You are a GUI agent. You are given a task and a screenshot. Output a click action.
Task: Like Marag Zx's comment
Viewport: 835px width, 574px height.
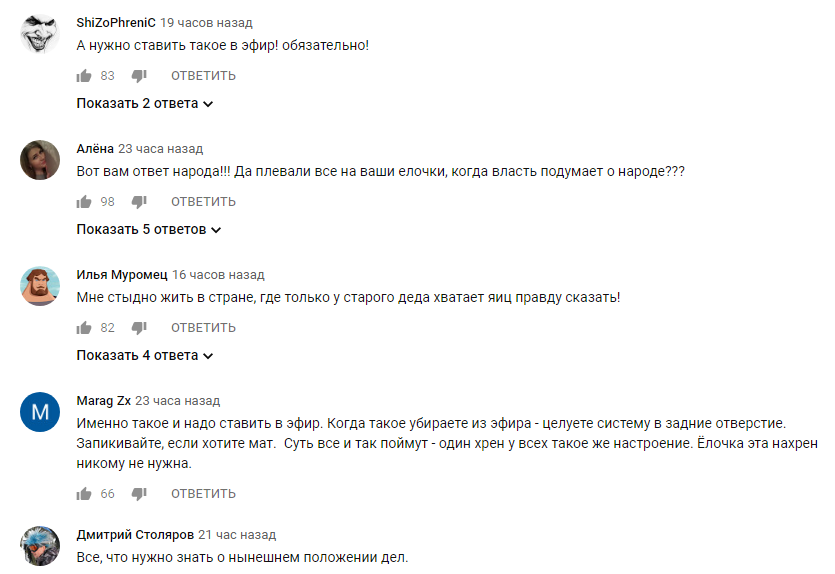[x=84, y=494]
